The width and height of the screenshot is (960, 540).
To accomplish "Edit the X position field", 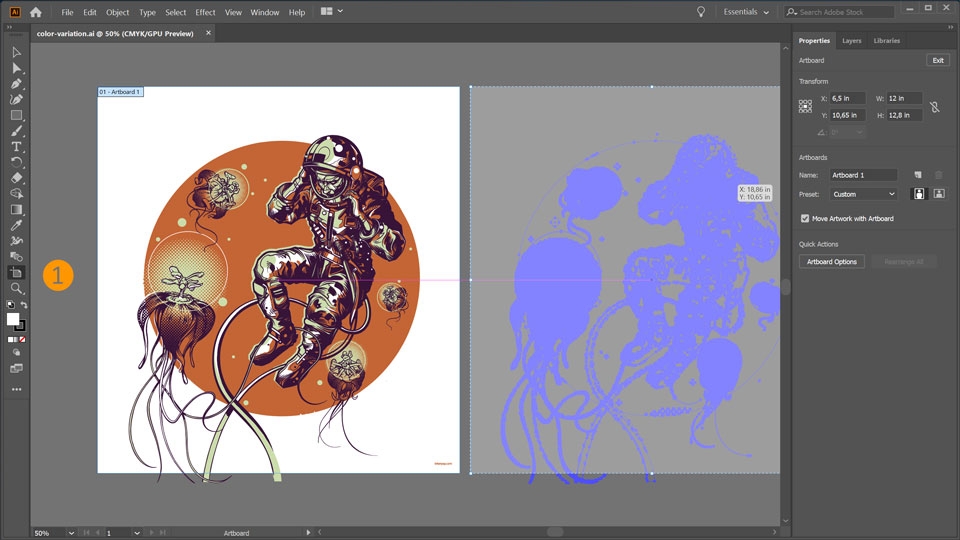I will pos(847,98).
